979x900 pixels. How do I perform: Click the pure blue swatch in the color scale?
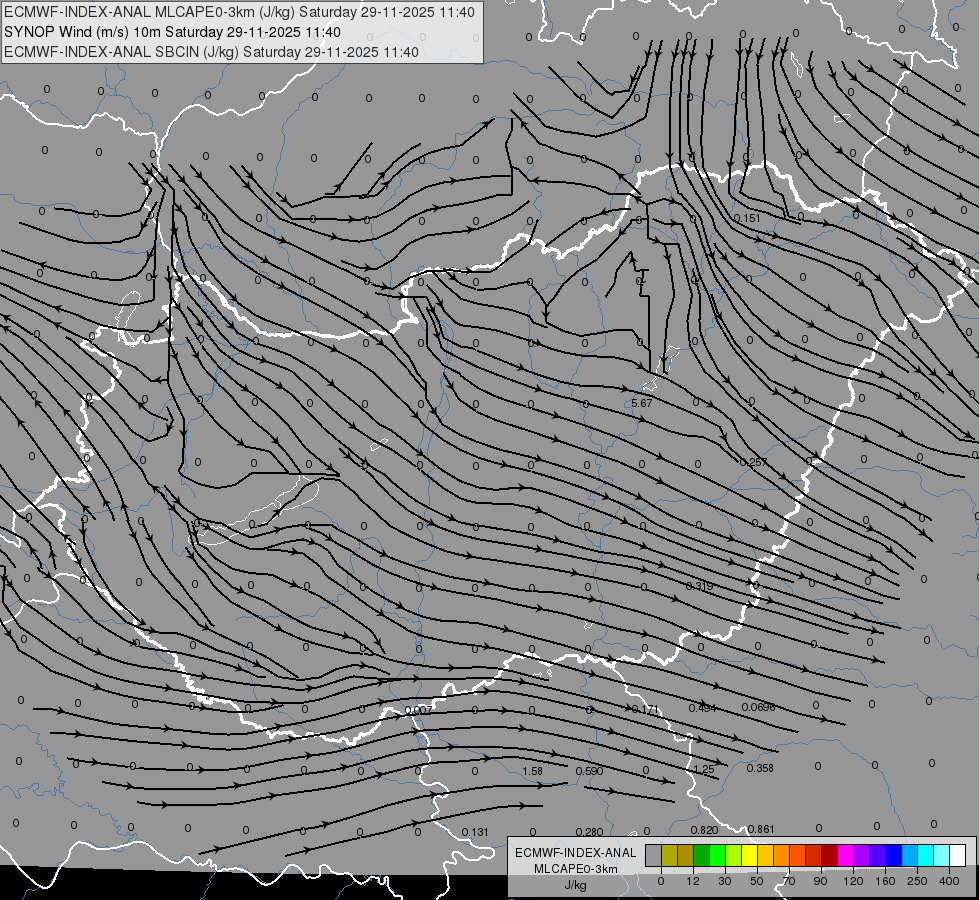[894, 856]
